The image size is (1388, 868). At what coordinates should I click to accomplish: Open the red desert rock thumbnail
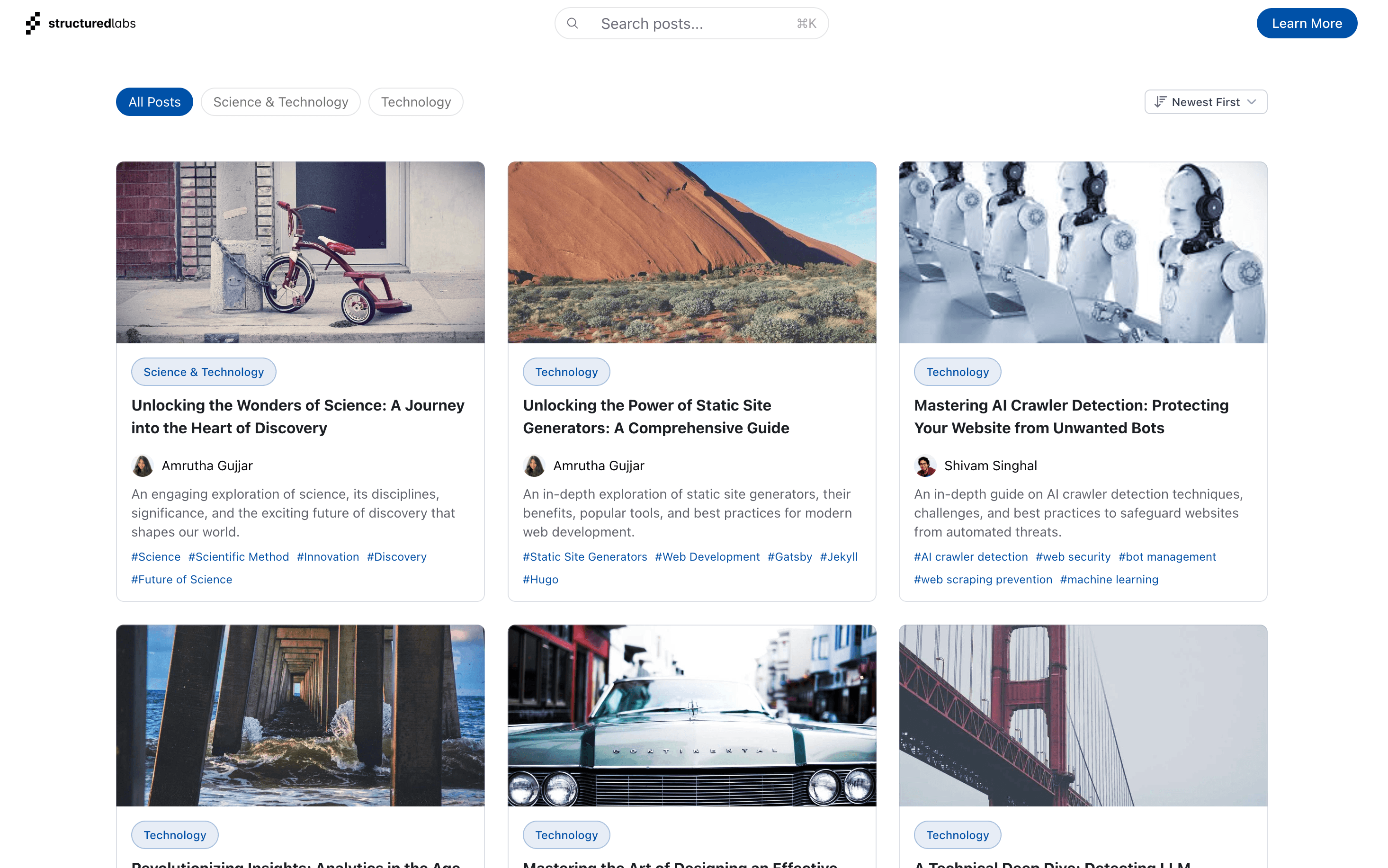click(692, 252)
